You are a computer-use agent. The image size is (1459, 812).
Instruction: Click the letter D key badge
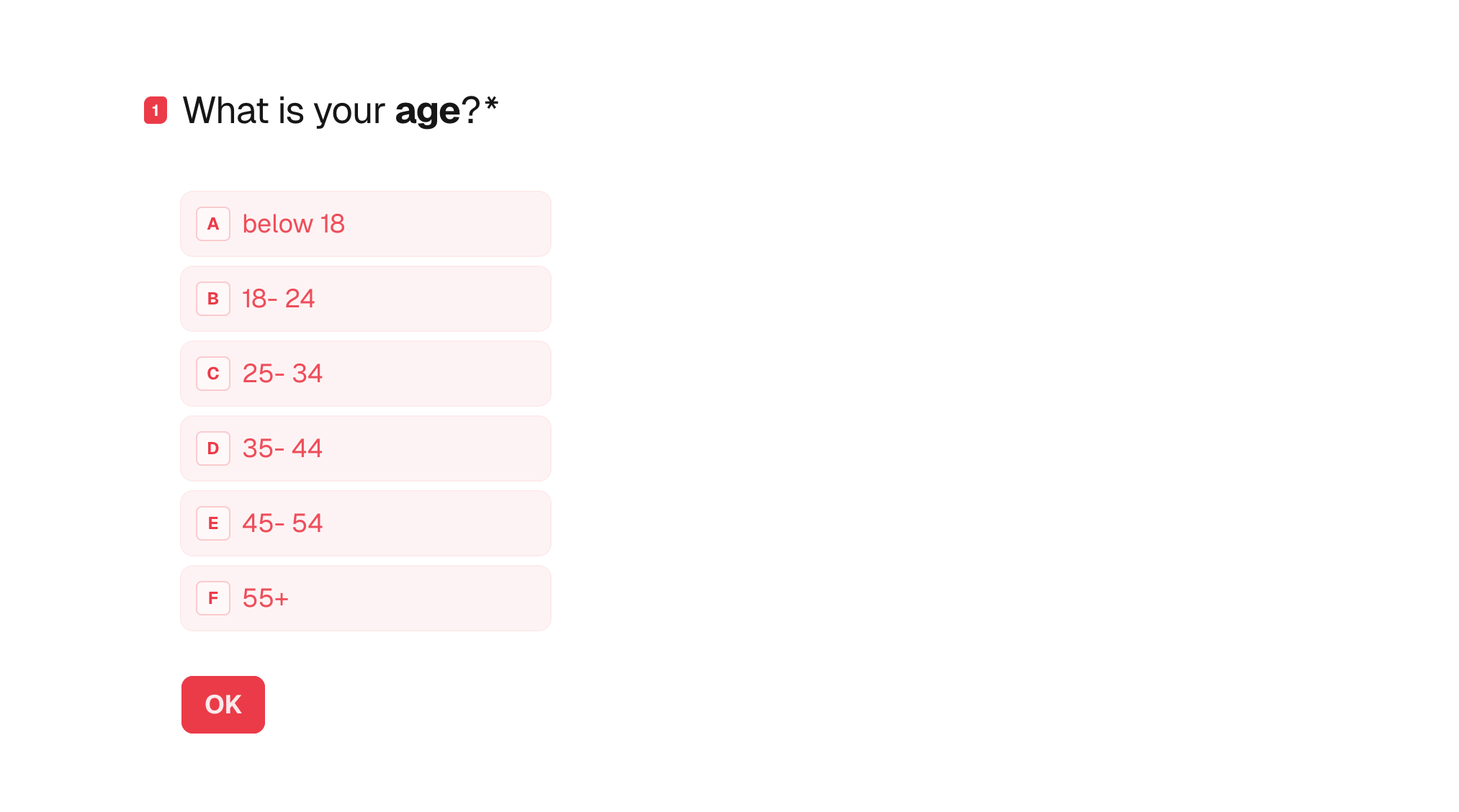point(213,448)
